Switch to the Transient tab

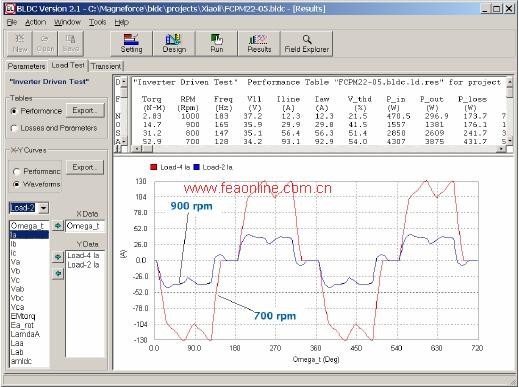106,66
